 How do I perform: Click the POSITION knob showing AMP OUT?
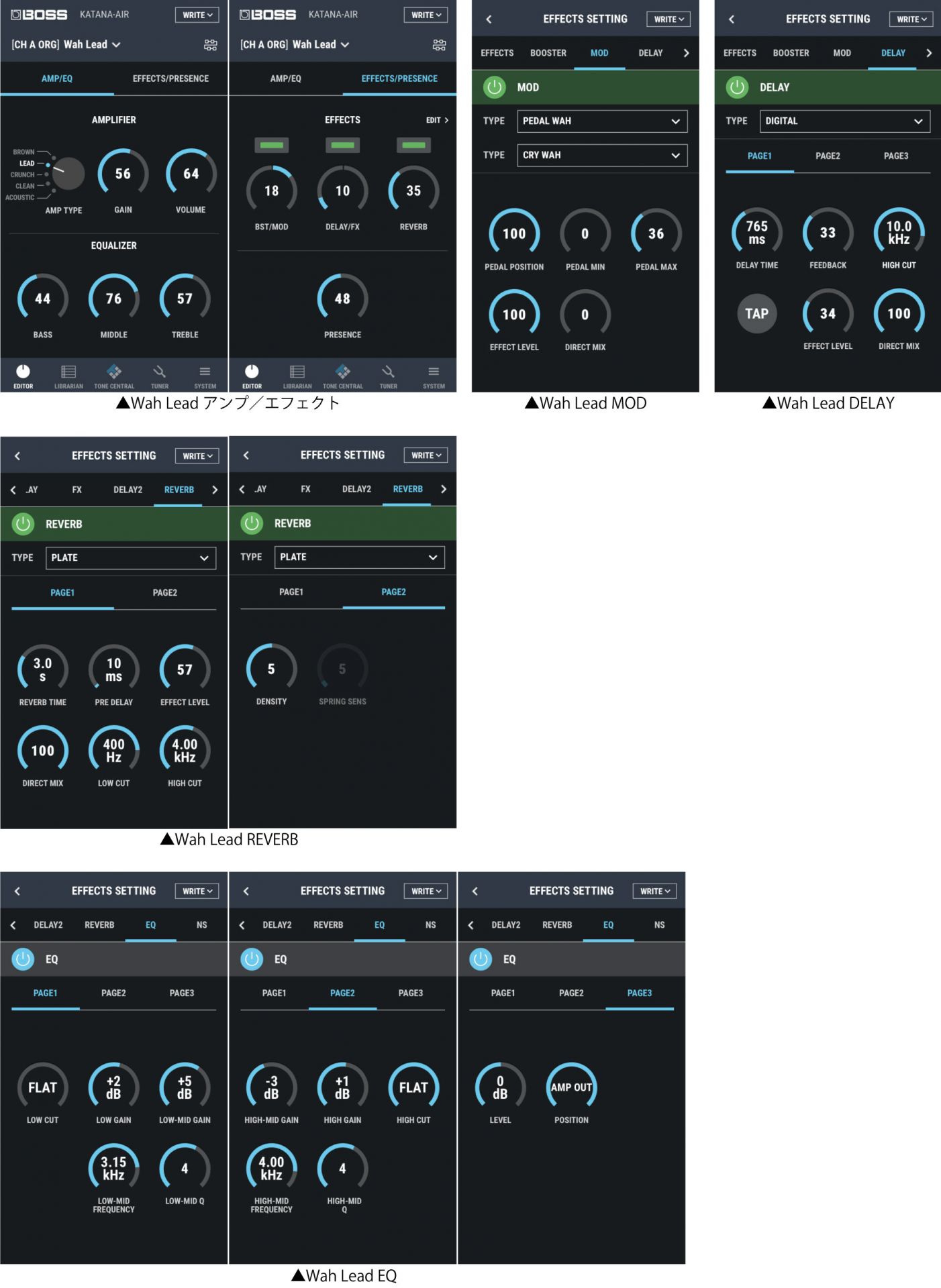(x=571, y=1087)
